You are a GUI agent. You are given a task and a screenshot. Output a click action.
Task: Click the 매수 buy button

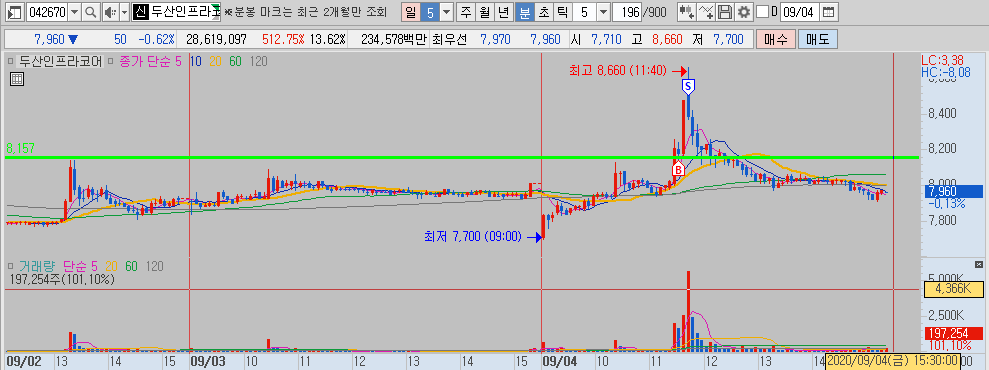775,39
